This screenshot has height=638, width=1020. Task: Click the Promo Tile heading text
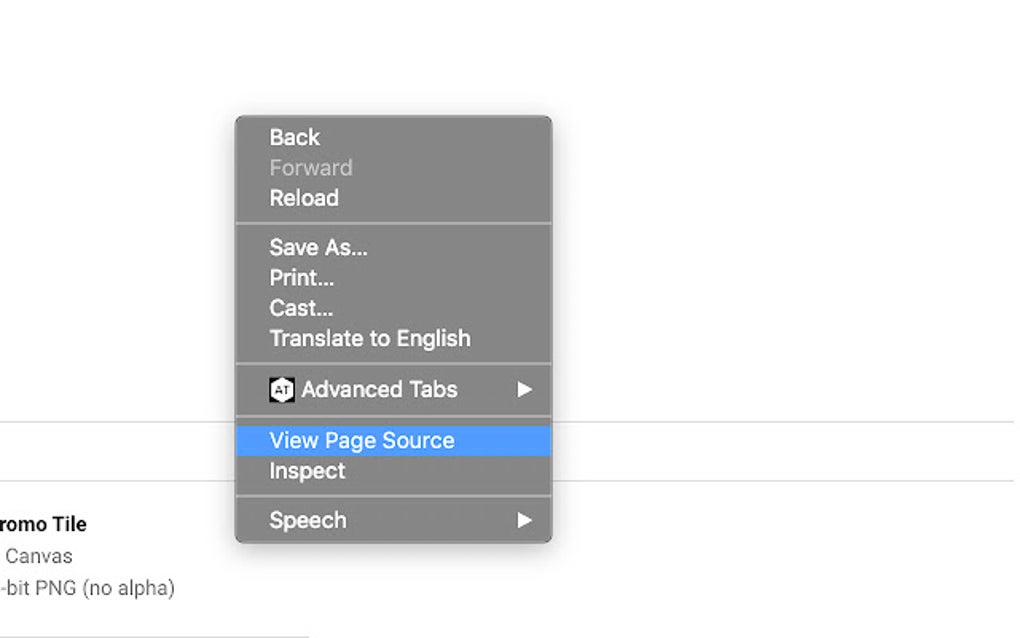pos(42,524)
